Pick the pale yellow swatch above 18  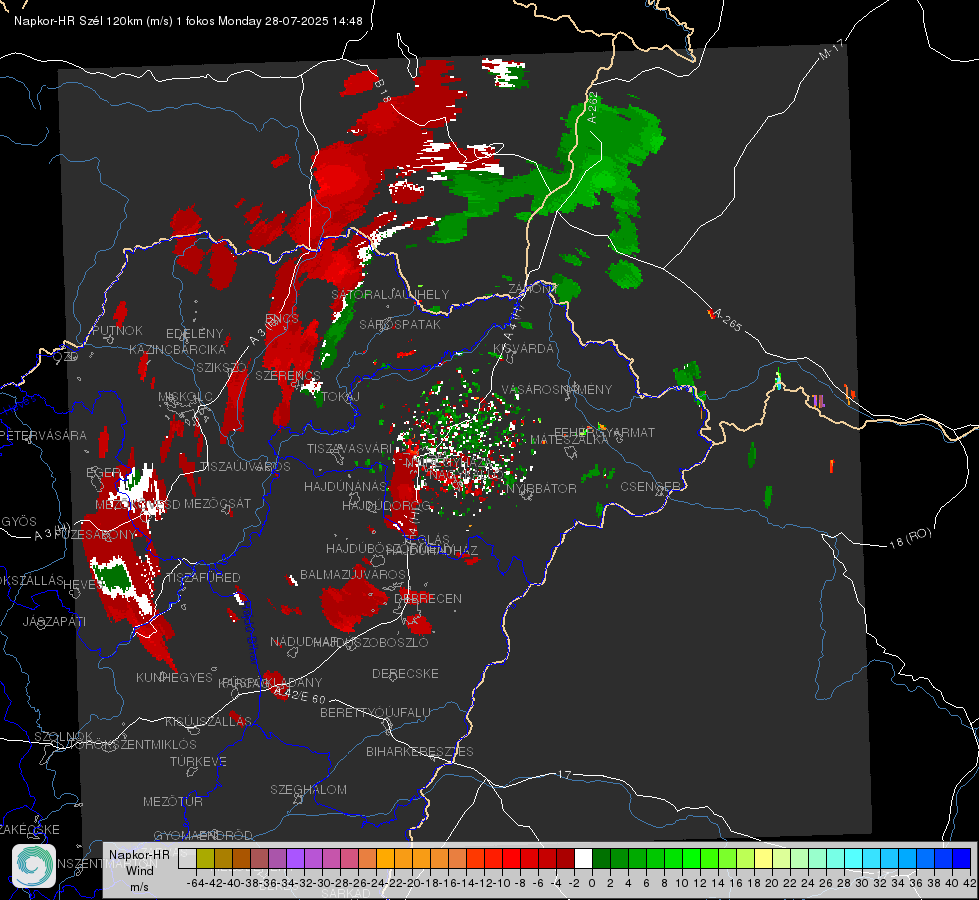(763, 858)
